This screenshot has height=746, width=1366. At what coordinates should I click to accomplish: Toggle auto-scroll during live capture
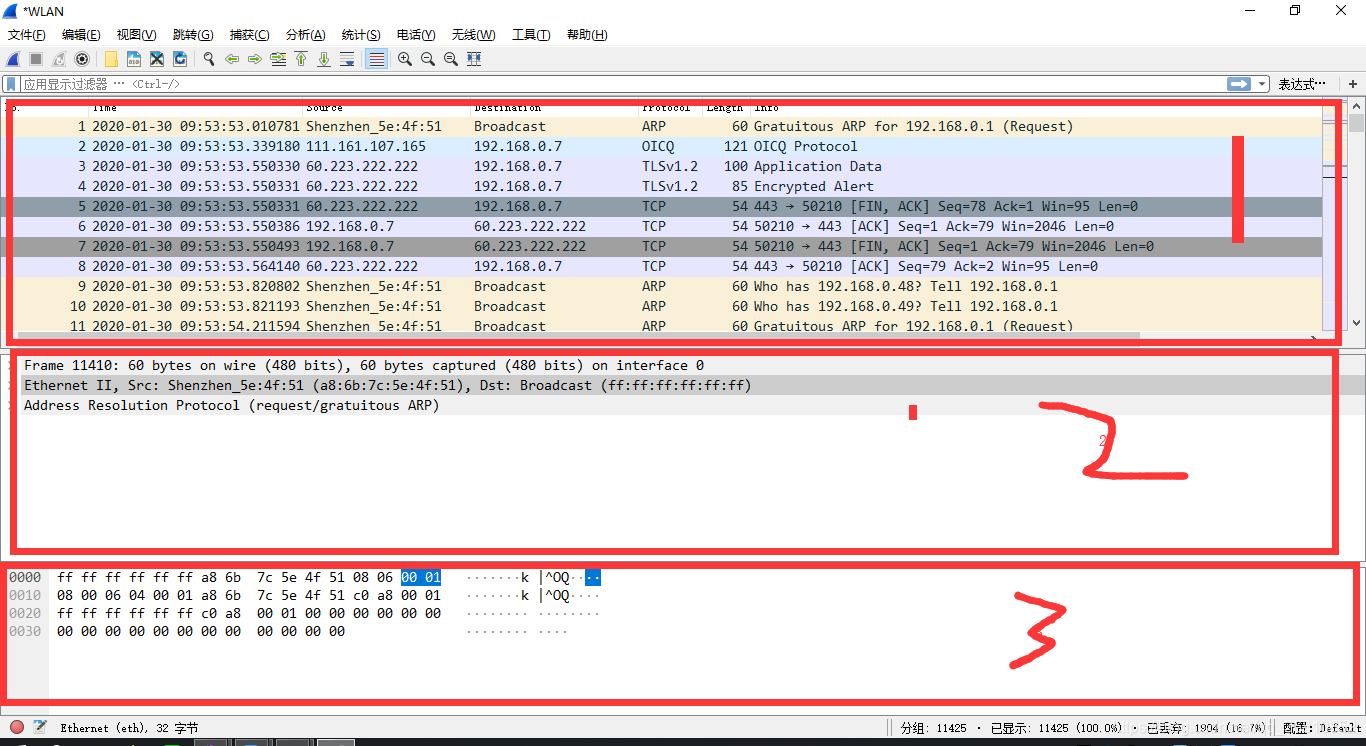[347, 59]
